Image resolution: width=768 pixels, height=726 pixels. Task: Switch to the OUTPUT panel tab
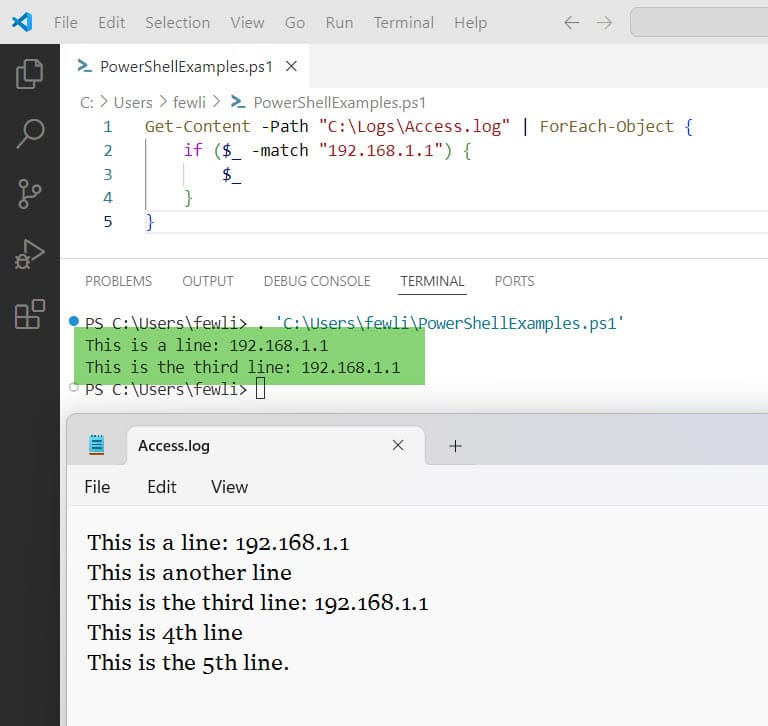click(x=208, y=281)
